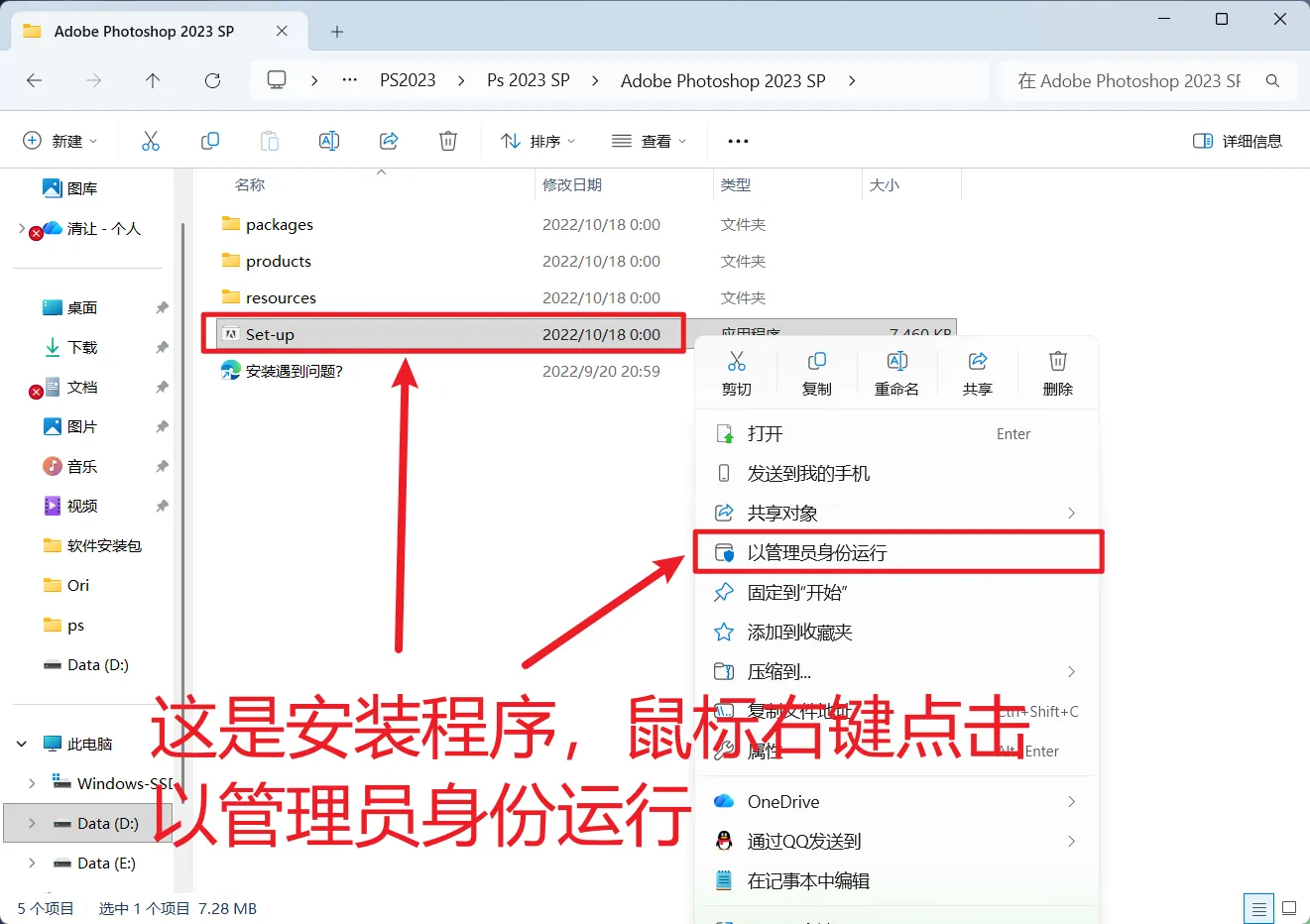Image resolution: width=1310 pixels, height=924 pixels.
Task: Open the 共享对象 submenu
Action: coord(897,514)
